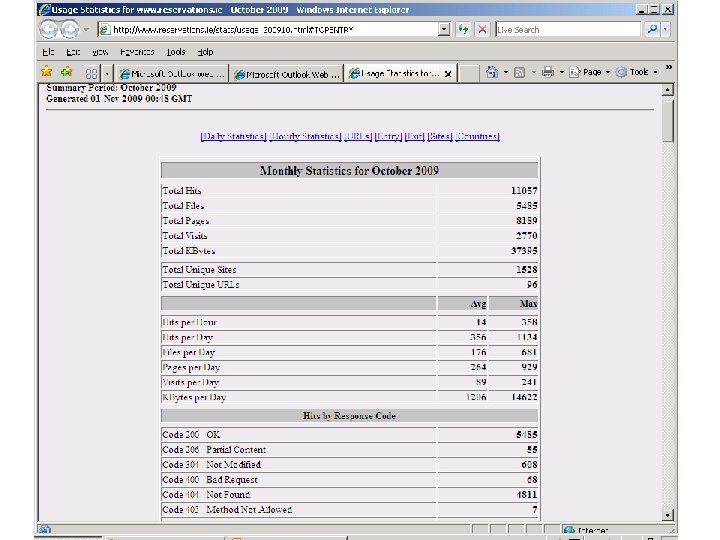Click the scrollbar up arrow
720x540 pixels.
(x=668, y=90)
